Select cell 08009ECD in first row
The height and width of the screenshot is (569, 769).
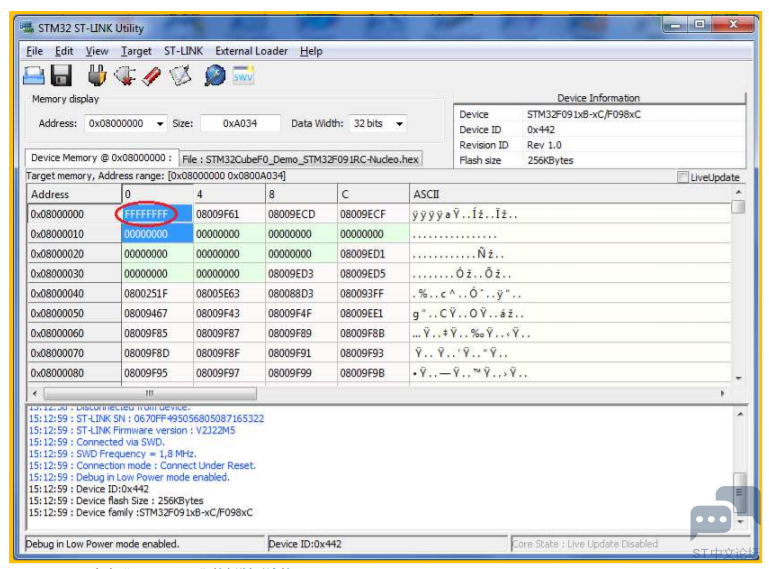point(301,214)
